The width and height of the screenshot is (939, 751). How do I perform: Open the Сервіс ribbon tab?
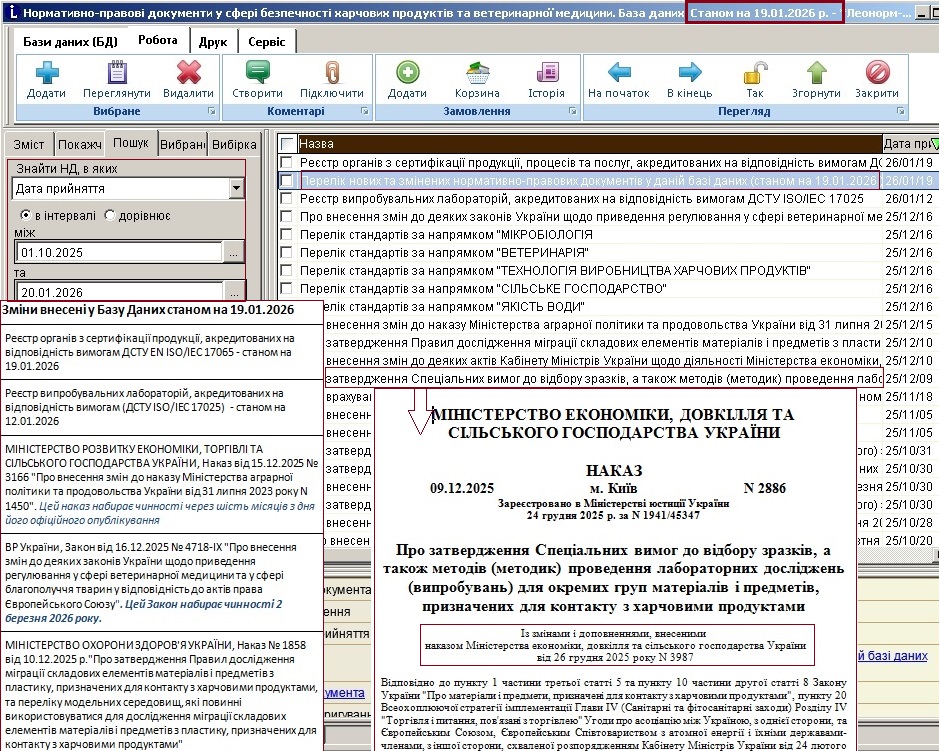point(266,41)
